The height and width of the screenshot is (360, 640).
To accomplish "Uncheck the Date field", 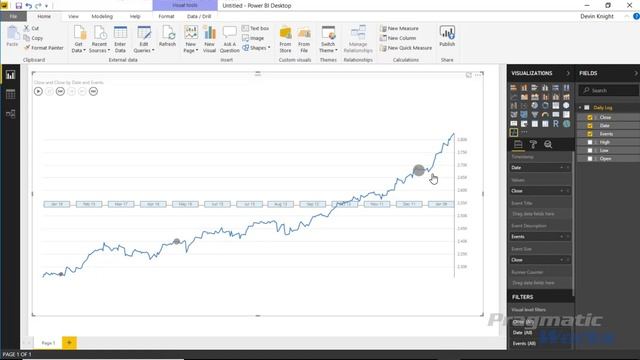I will click(x=590, y=126).
